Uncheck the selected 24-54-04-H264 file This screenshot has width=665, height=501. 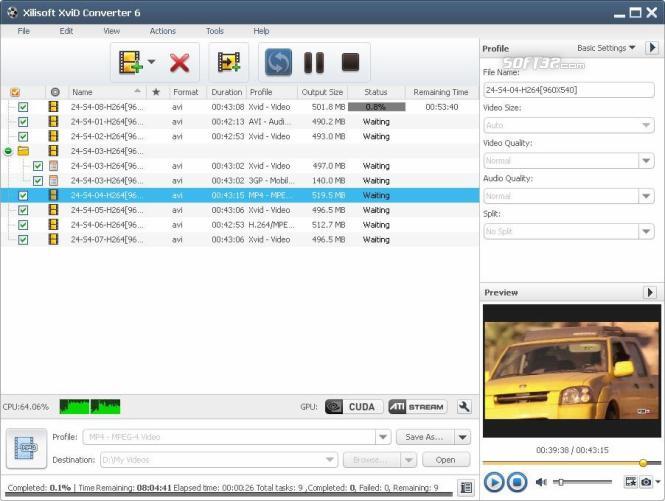tap(23, 196)
